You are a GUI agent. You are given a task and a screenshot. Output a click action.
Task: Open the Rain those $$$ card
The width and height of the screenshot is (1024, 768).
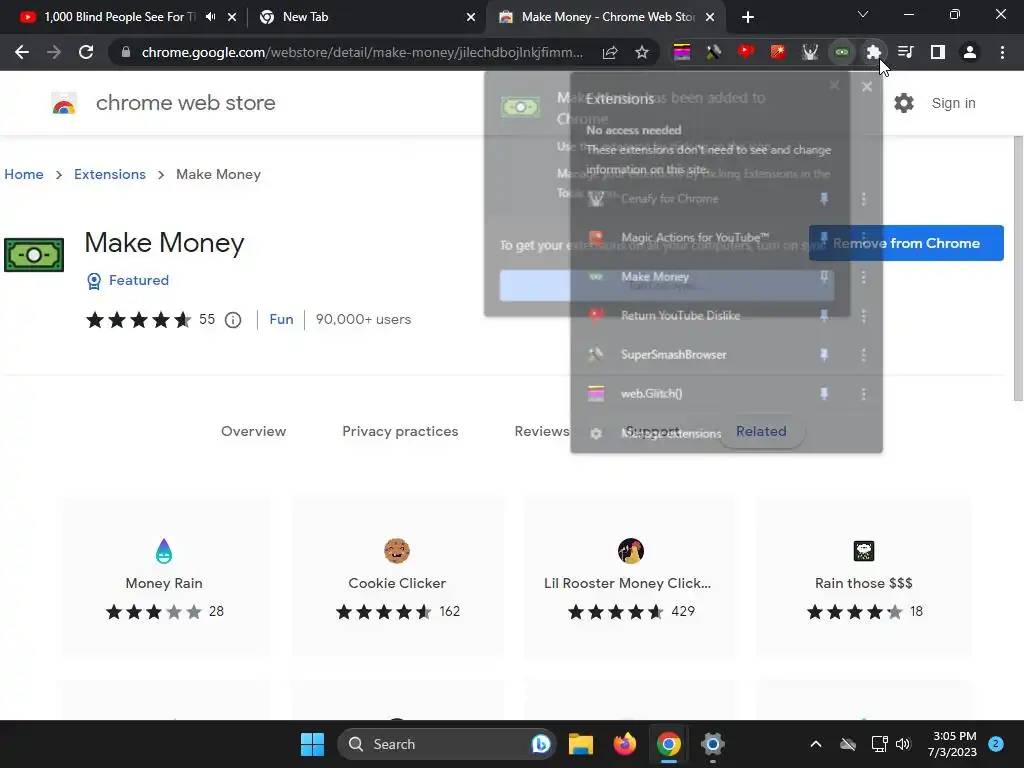click(x=863, y=576)
